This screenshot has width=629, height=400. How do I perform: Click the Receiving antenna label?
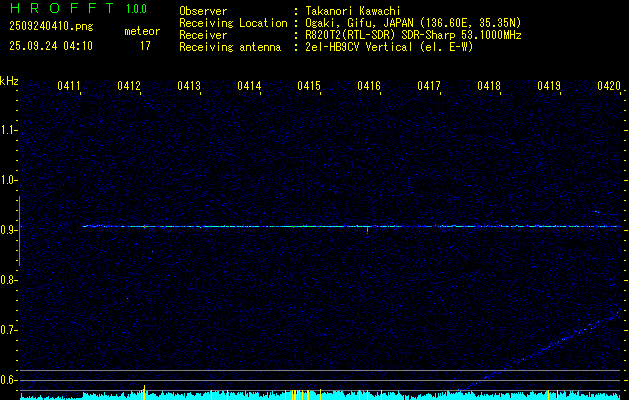click(x=230, y=47)
